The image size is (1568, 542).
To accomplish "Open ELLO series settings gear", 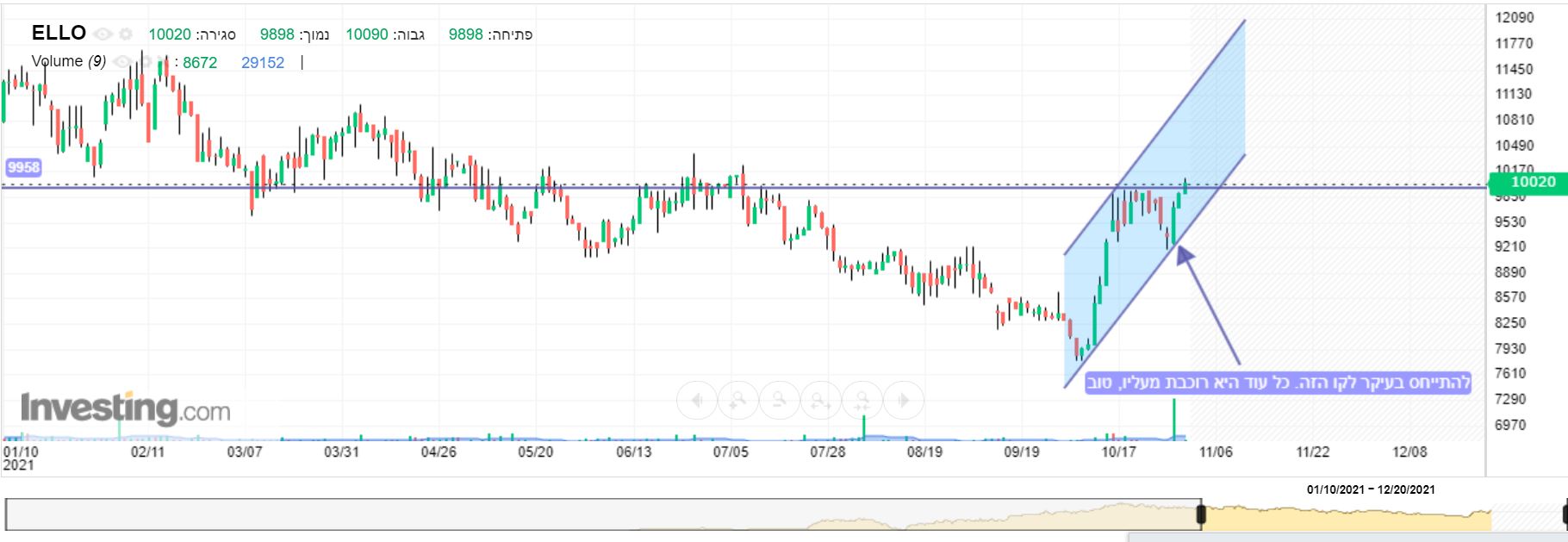I will (126, 34).
